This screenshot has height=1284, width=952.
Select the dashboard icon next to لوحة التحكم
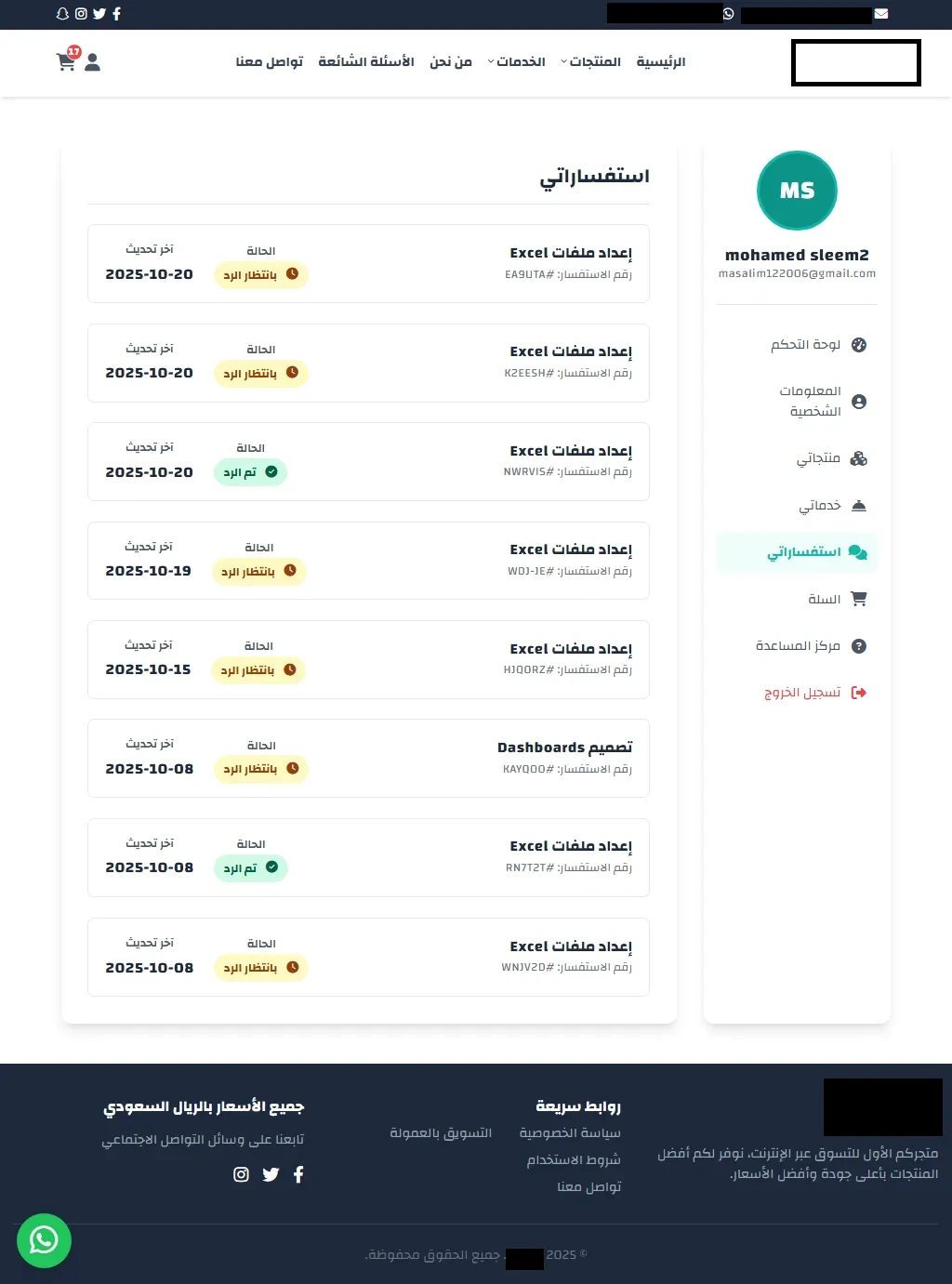[860, 345]
